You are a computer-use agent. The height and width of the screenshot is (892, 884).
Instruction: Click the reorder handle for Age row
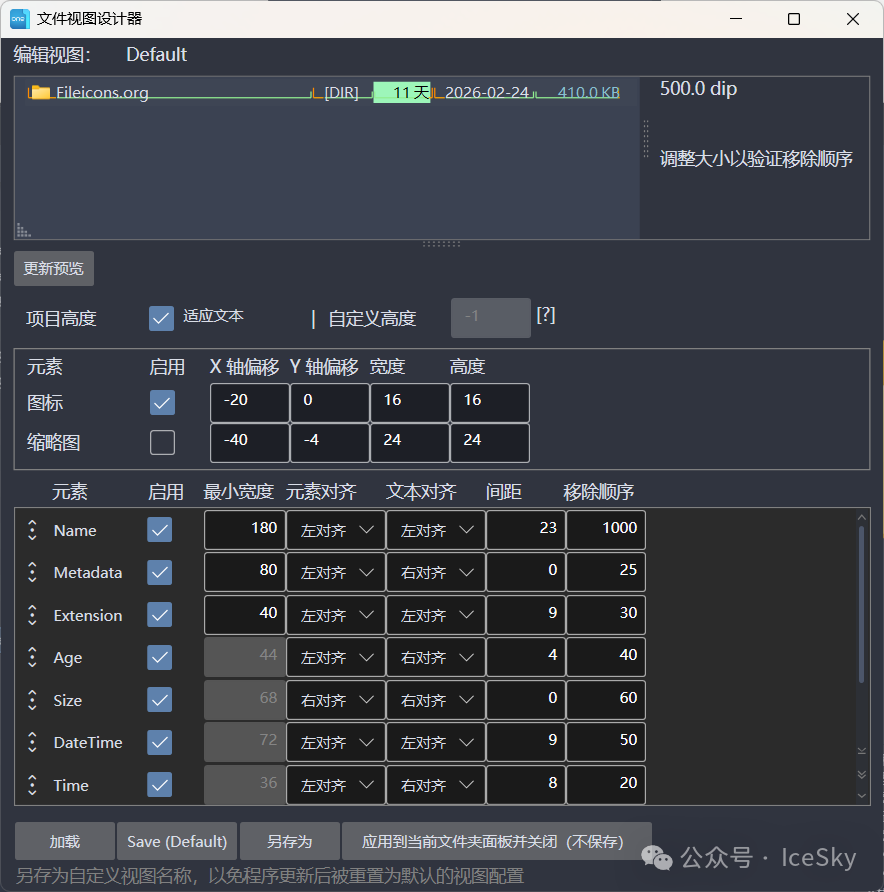pos(32,658)
